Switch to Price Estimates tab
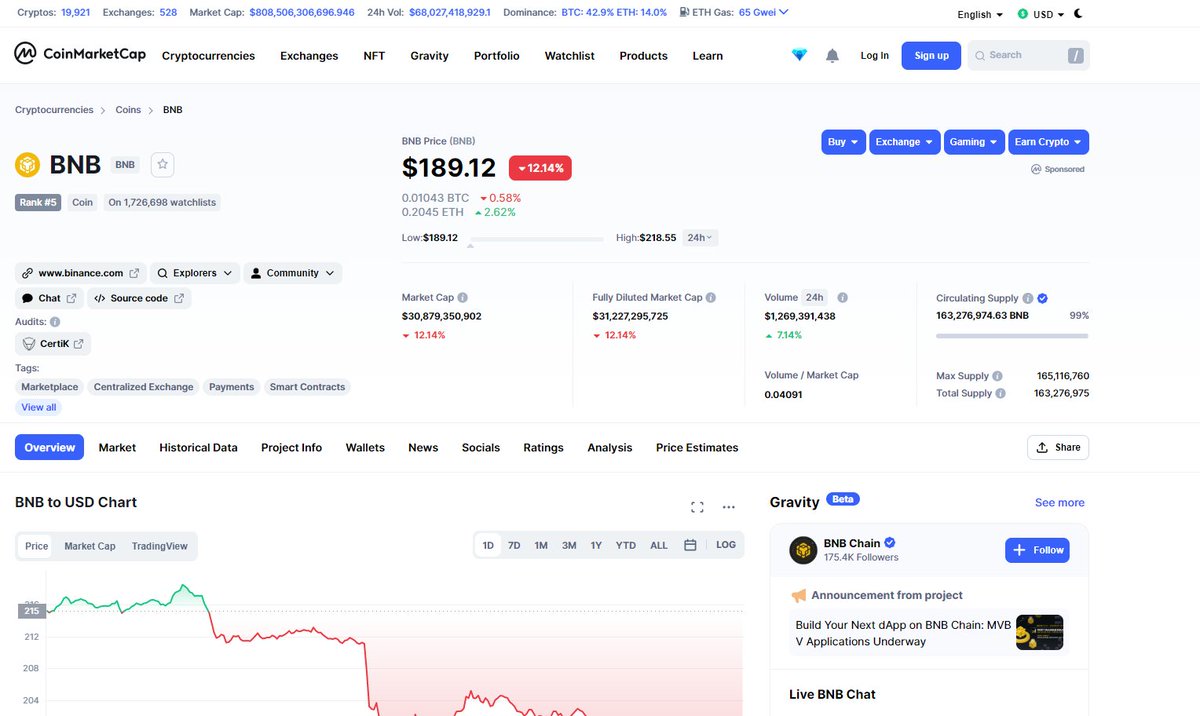The image size is (1200, 716). pyautogui.click(x=697, y=448)
